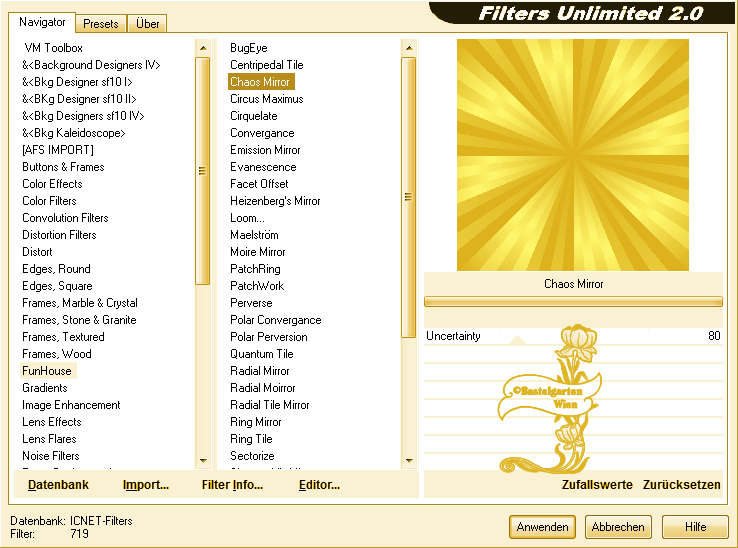Select the Facet Offset filter
The image size is (738, 548).
pyautogui.click(x=259, y=184)
